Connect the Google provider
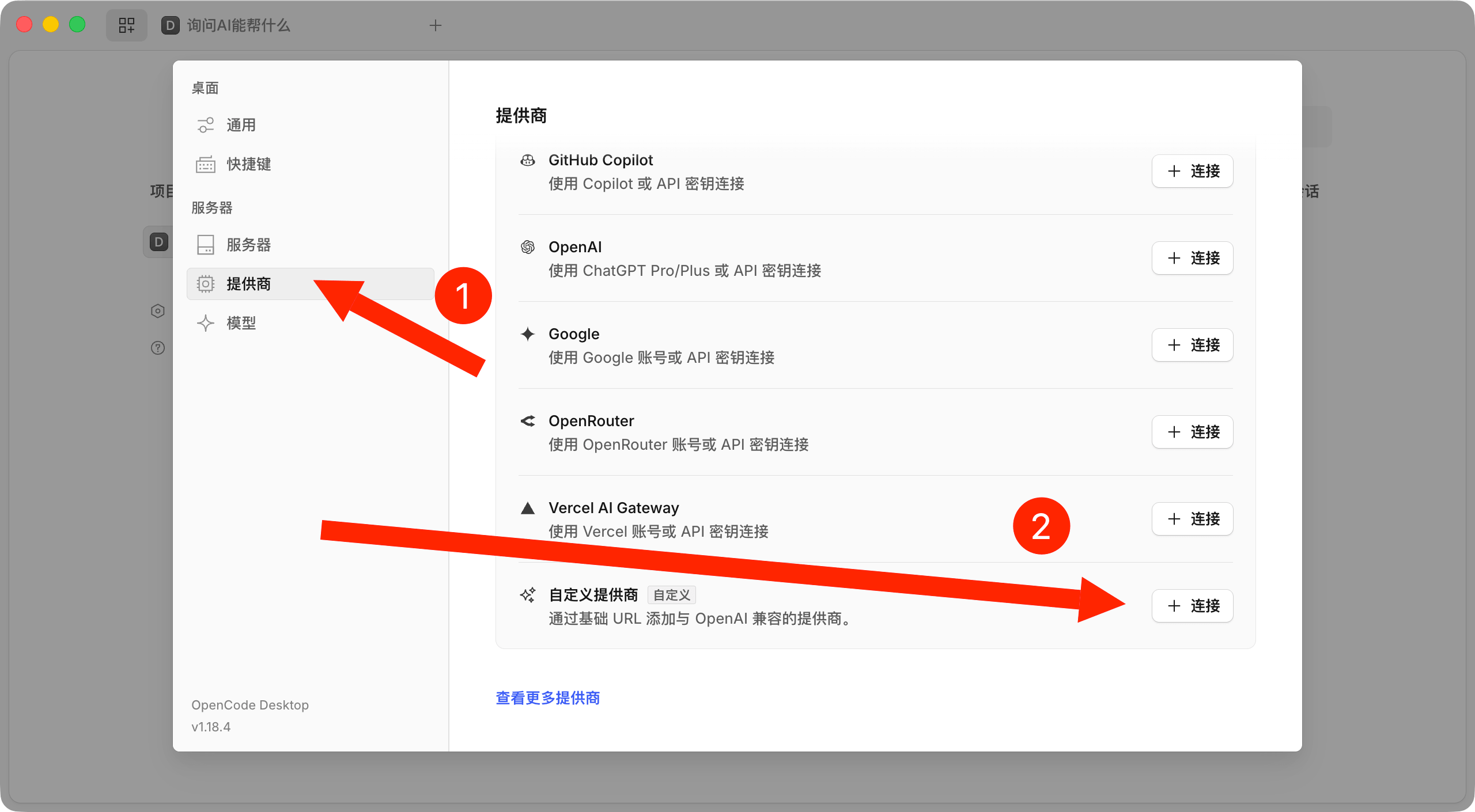This screenshot has height=812, width=1475. [x=1192, y=345]
